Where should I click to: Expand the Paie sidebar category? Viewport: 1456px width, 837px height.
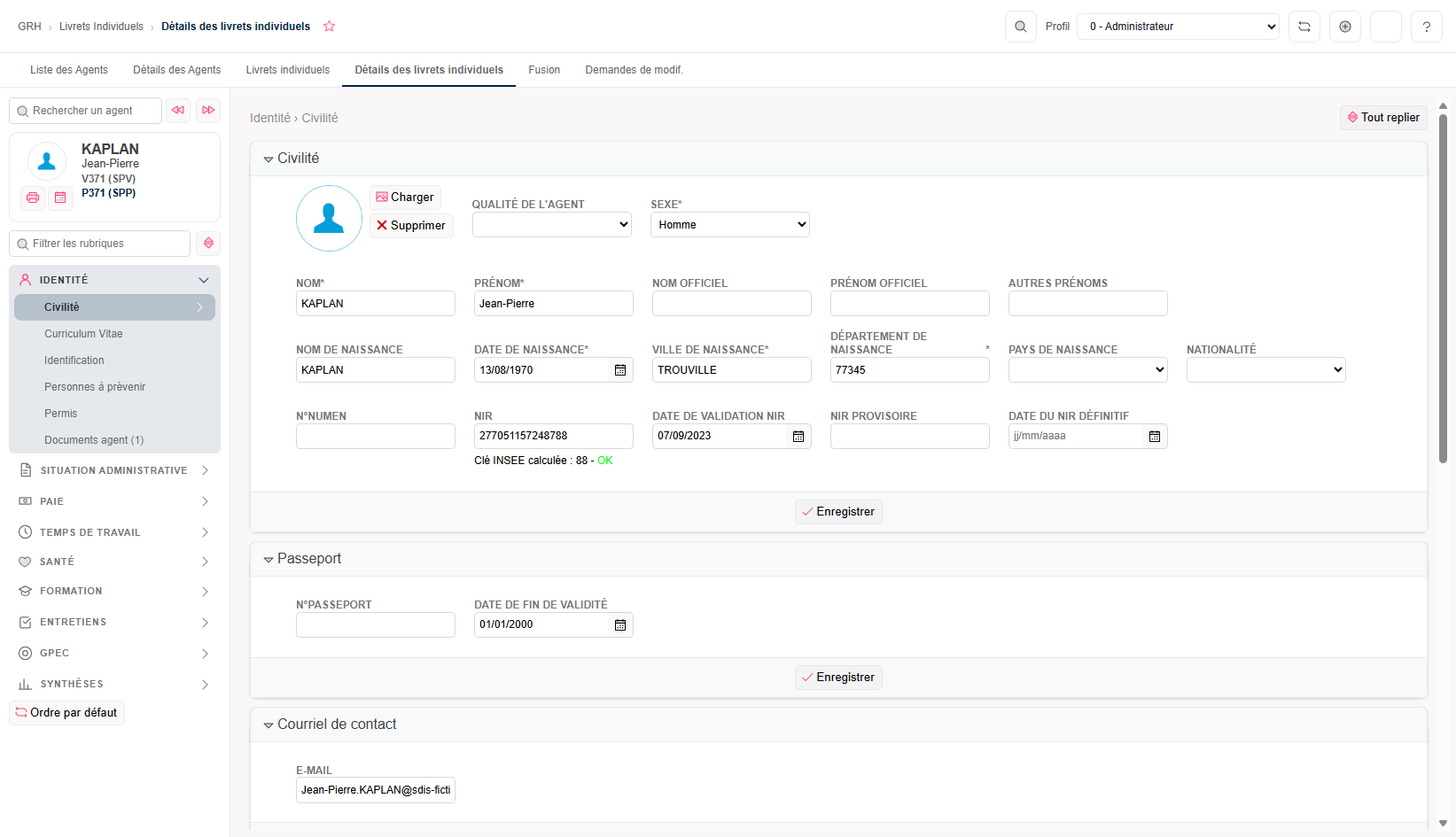point(114,501)
